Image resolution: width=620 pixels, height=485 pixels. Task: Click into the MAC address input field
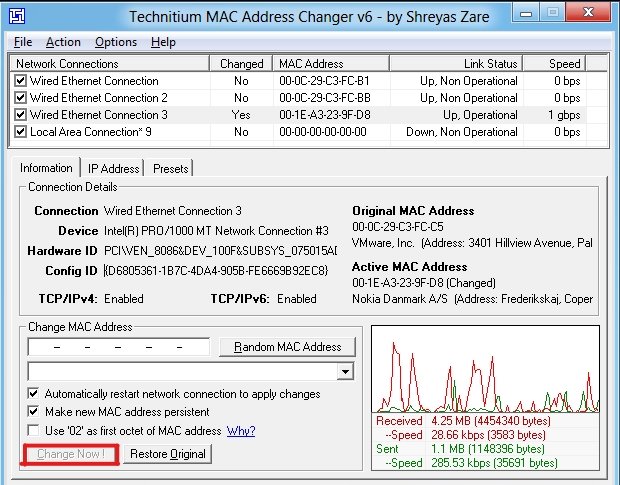(120, 347)
